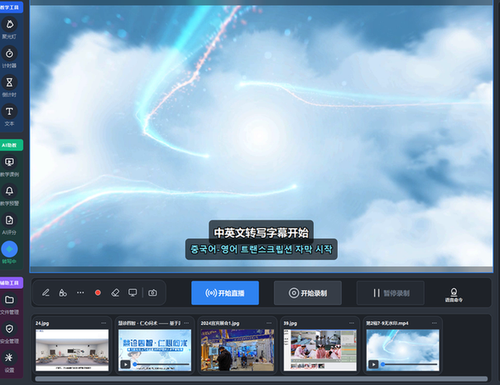Select the eraser tool

pos(115,293)
